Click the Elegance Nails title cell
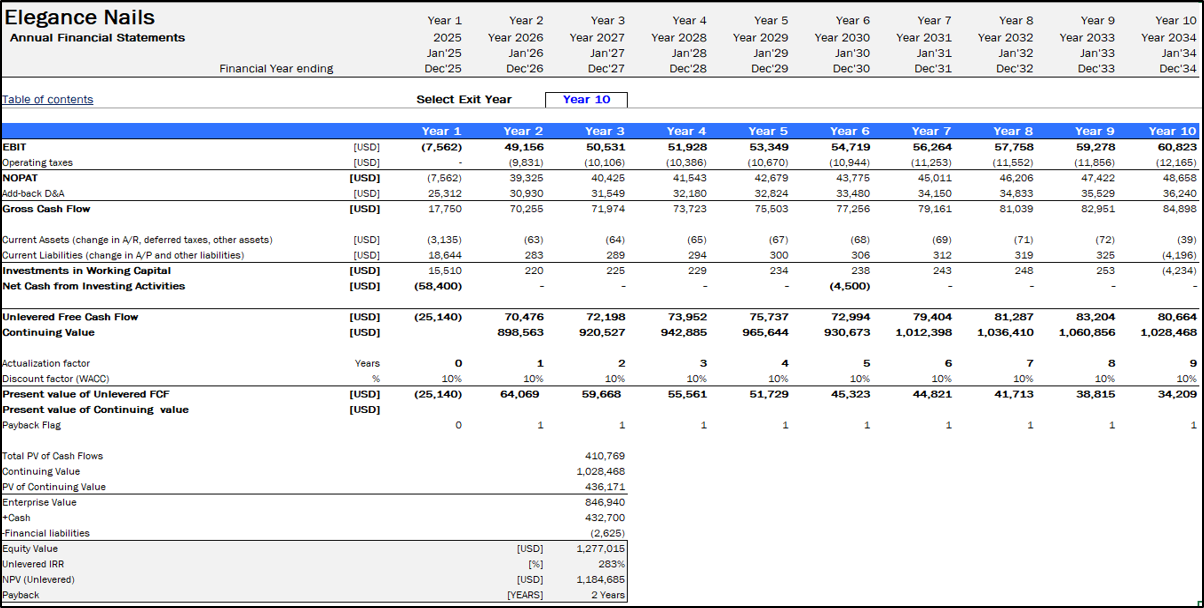 coord(80,18)
